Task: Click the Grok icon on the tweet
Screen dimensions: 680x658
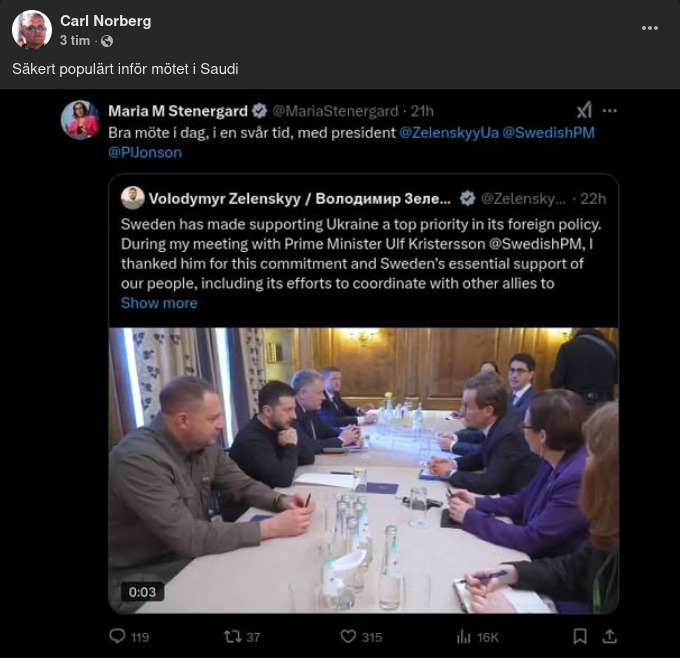Action: click(584, 110)
